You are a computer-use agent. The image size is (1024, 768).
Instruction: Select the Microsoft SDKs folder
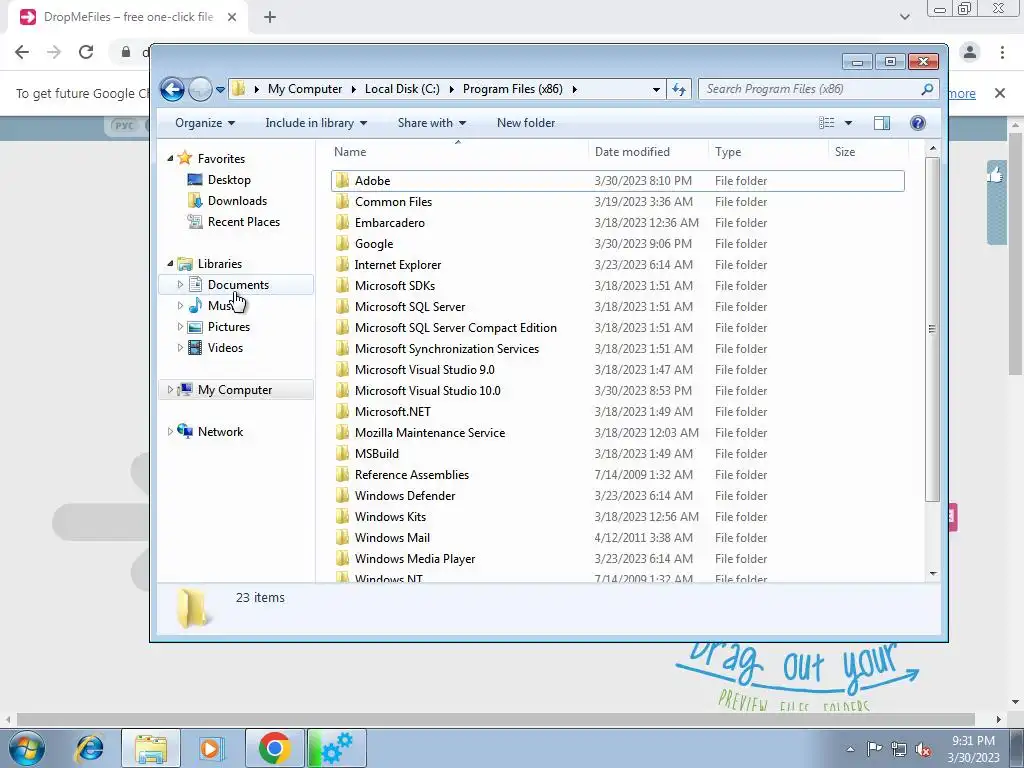pyautogui.click(x=394, y=285)
